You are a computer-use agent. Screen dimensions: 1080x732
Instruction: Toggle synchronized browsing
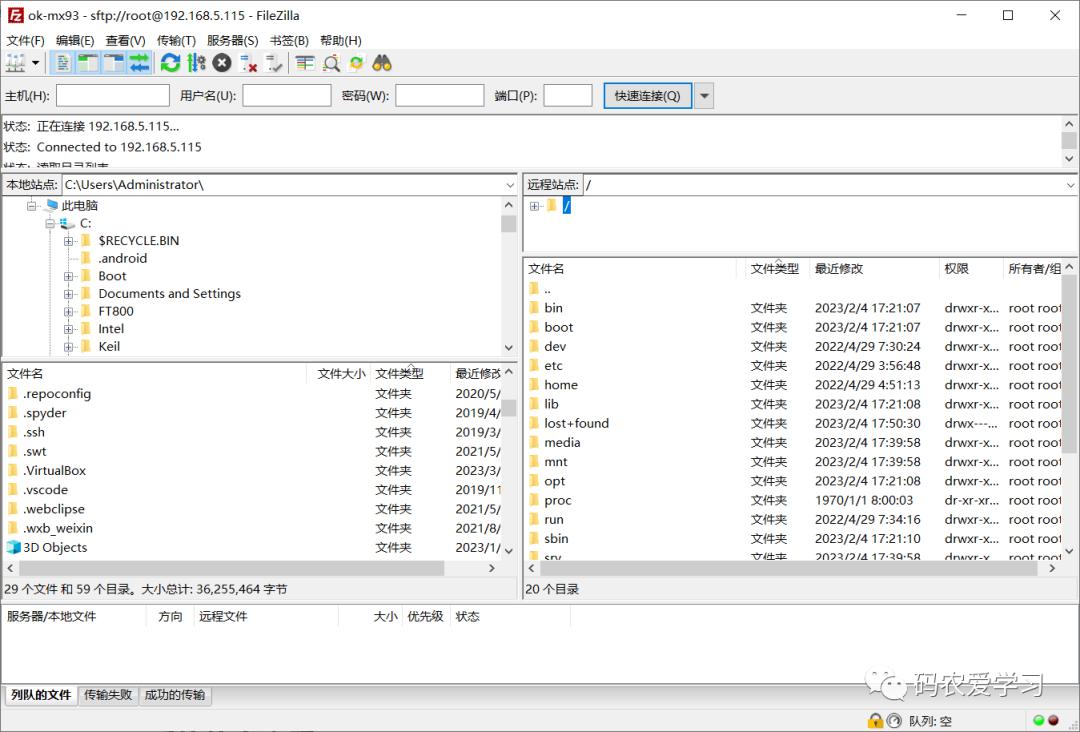[357, 63]
